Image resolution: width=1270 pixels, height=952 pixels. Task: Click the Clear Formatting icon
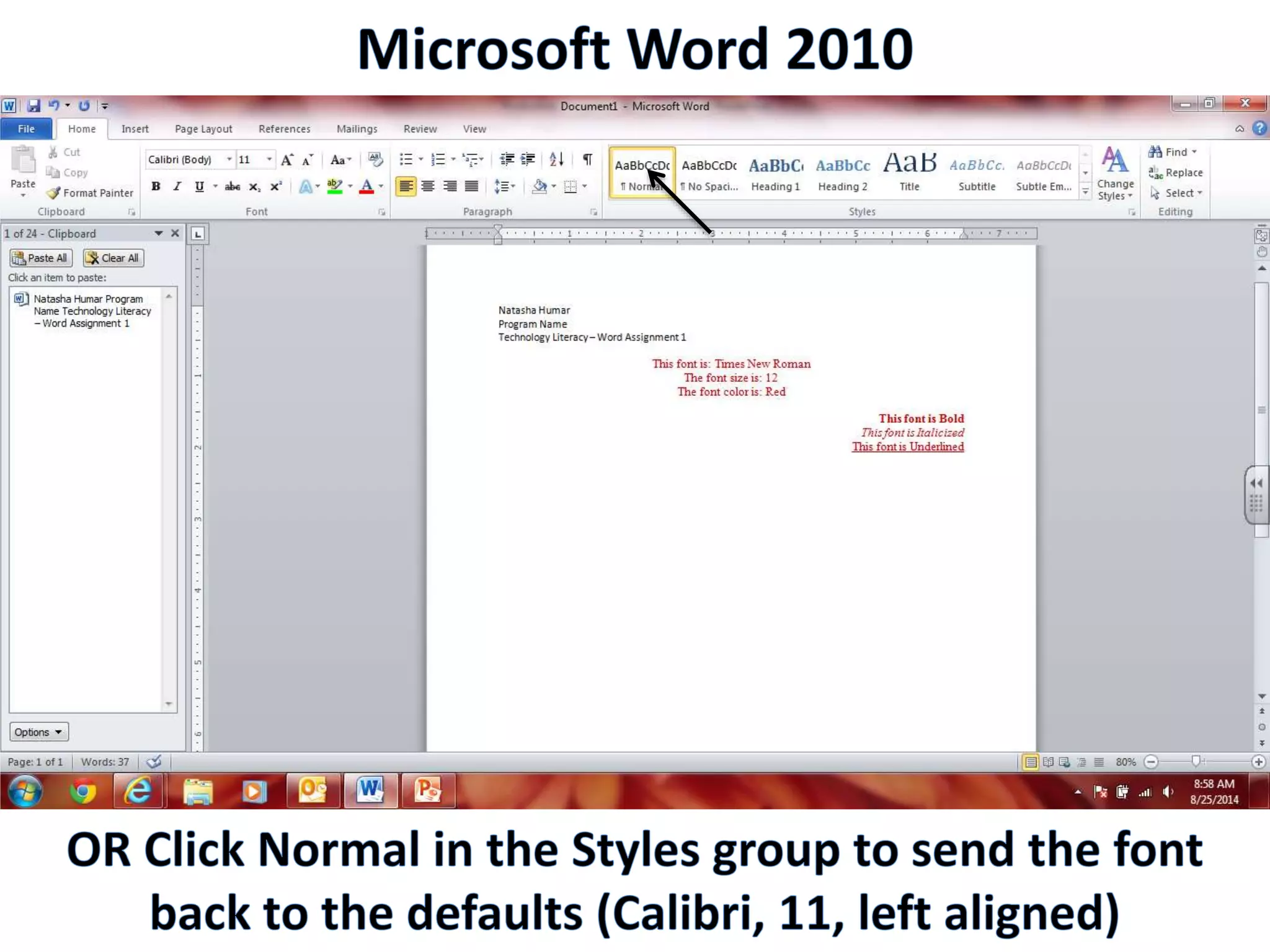pos(375,159)
